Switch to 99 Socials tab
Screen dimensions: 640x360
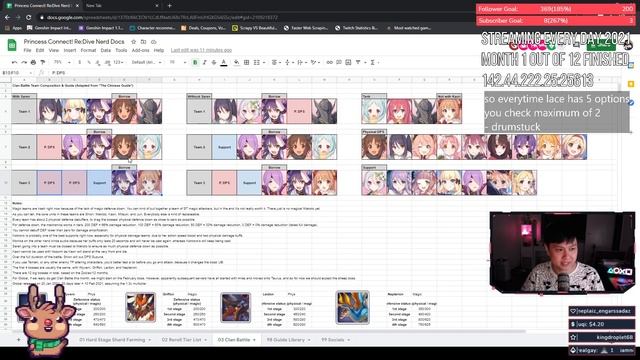(332, 340)
